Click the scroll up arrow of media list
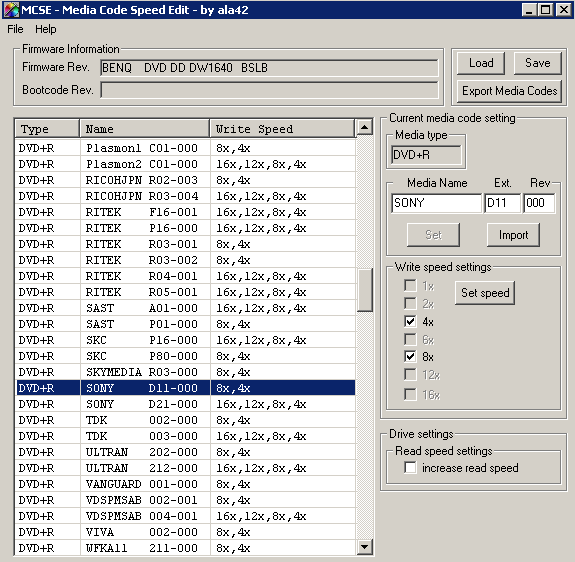 [364, 127]
